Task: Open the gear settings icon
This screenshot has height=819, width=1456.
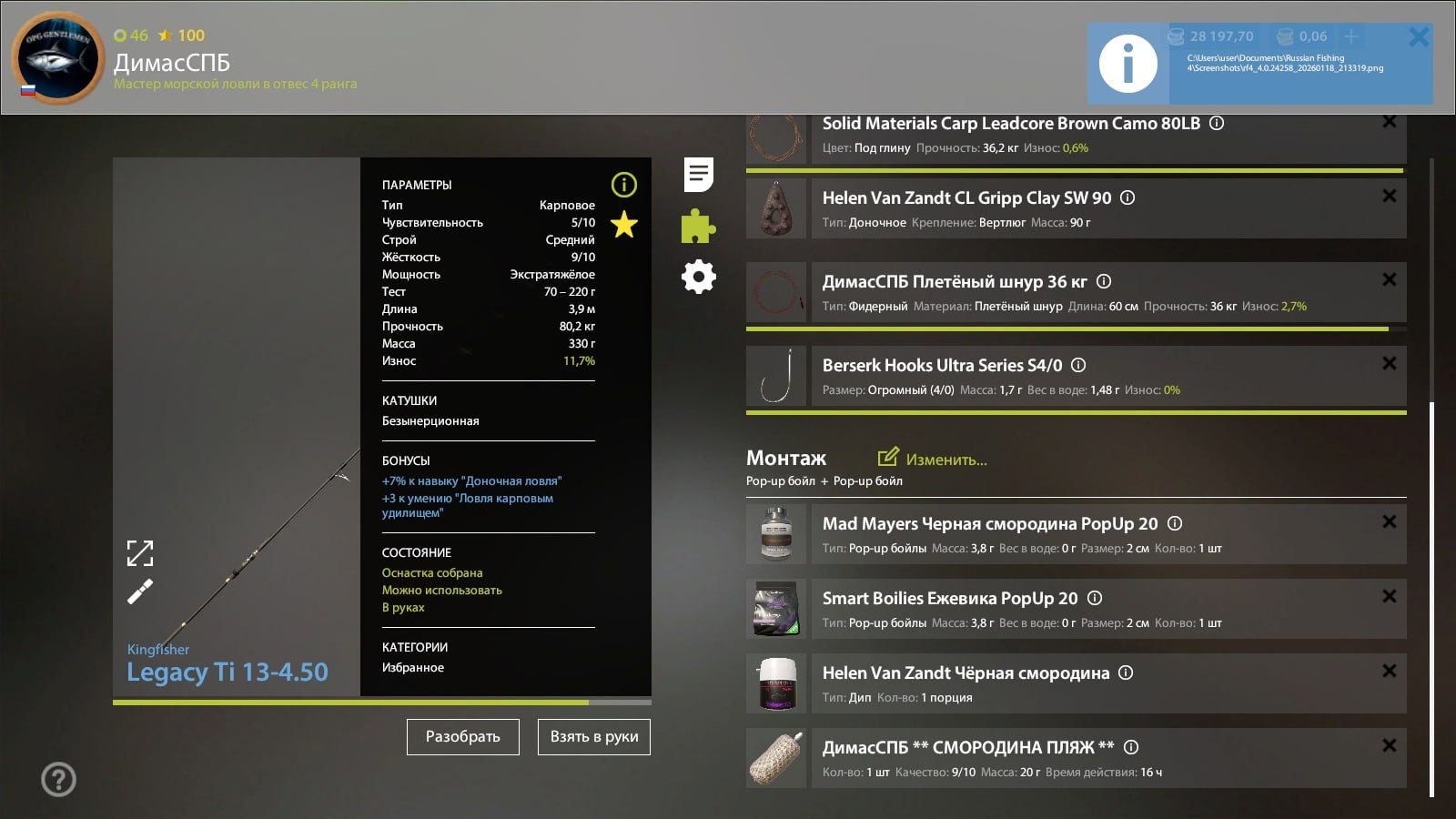Action: point(698,277)
